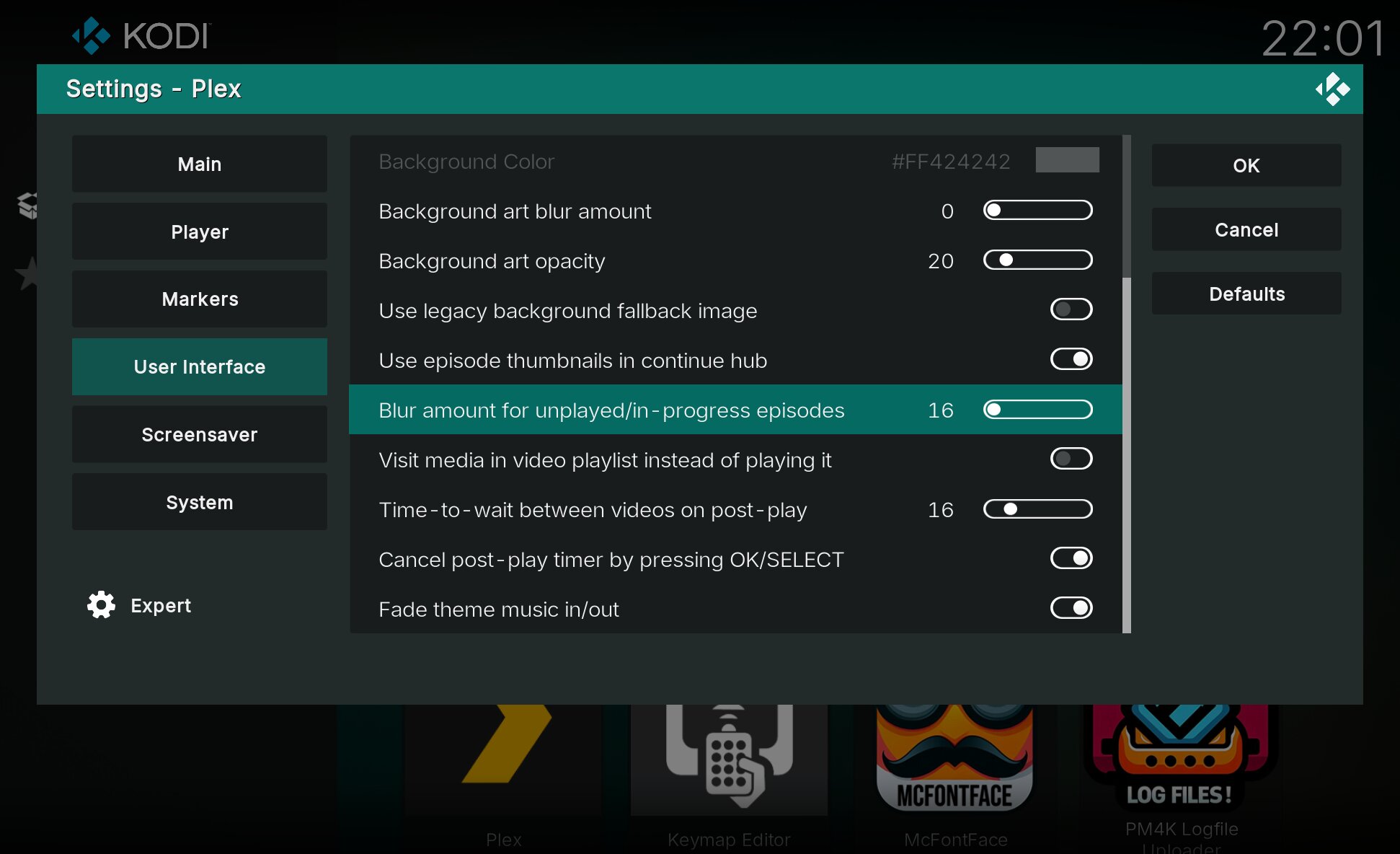The width and height of the screenshot is (1400, 854).
Task: Switch to the Player settings category
Action: (200, 232)
